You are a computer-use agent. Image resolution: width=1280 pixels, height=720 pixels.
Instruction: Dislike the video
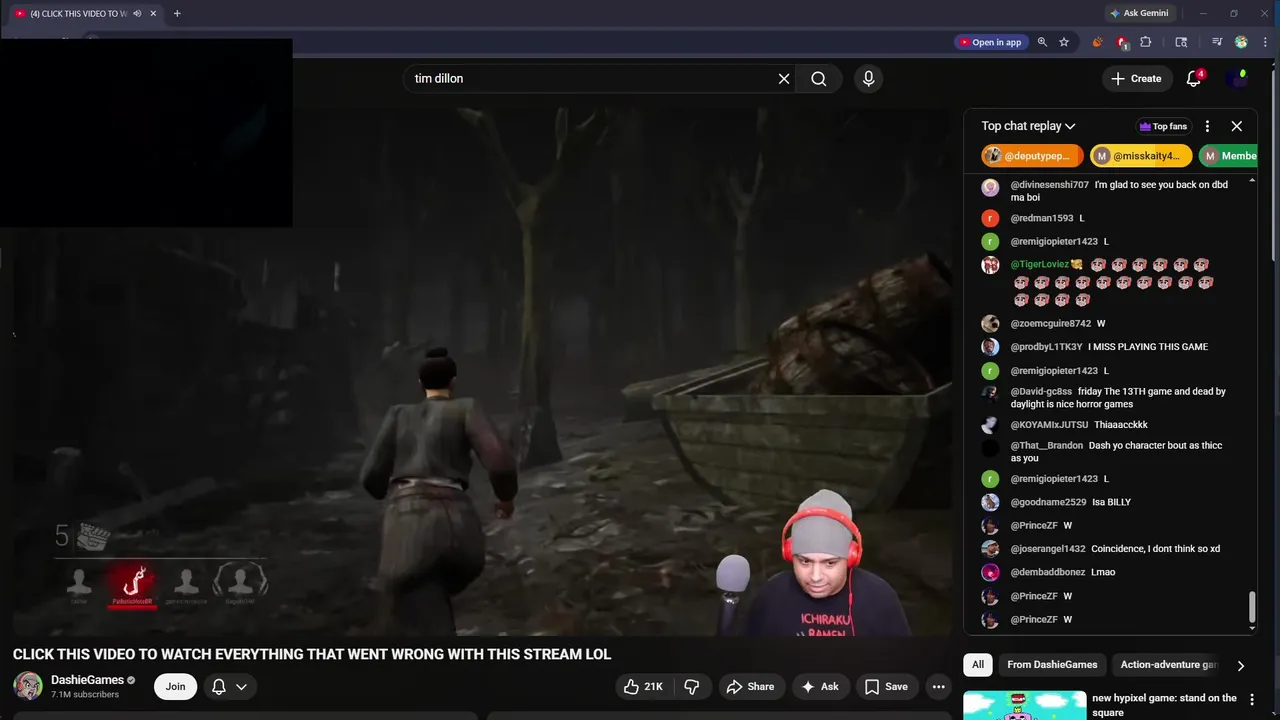pos(691,686)
